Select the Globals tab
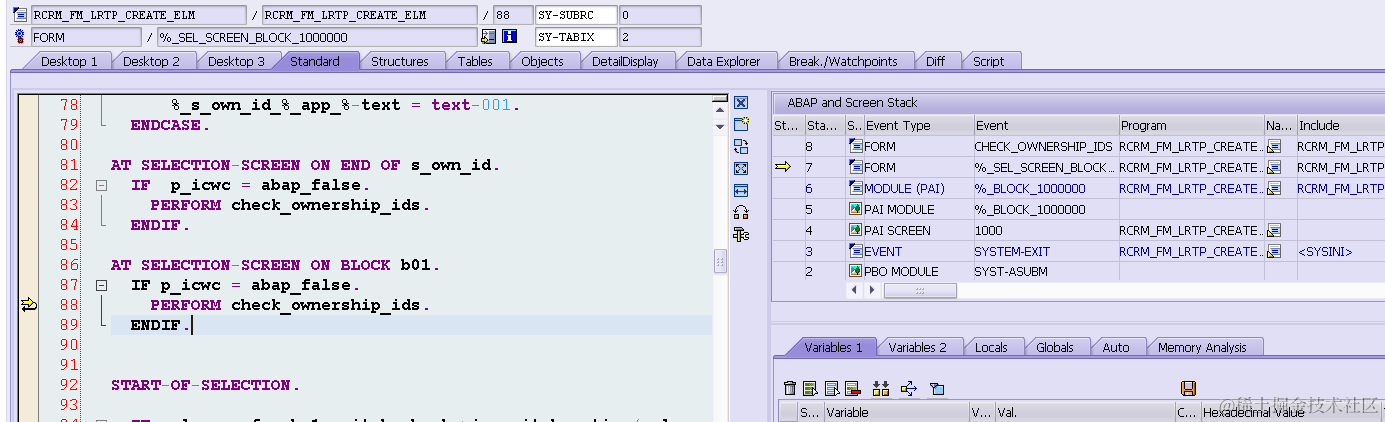Image resolution: width=1385 pixels, height=422 pixels. pyautogui.click(x=1054, y=347)
